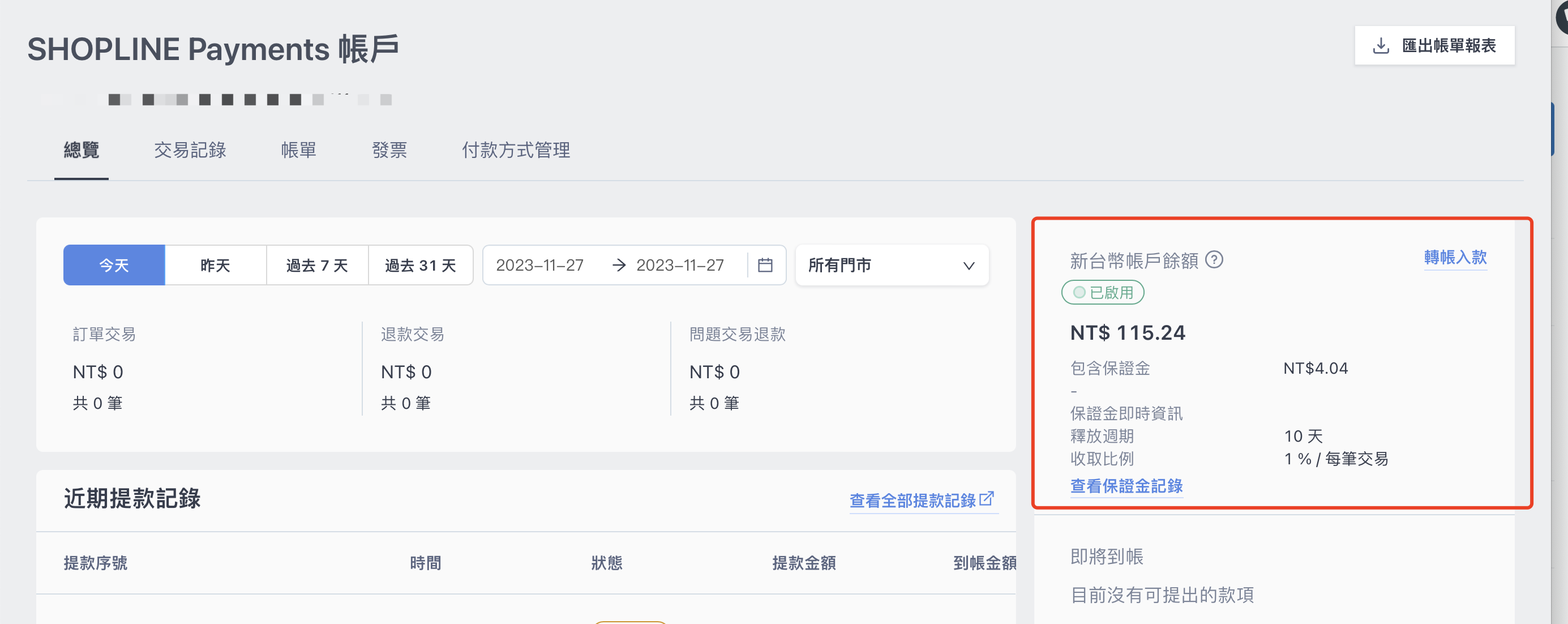Select the 今天 date range button
Image resolution: width=1568 pixels, height=624 pixels.
click(114, 266)
